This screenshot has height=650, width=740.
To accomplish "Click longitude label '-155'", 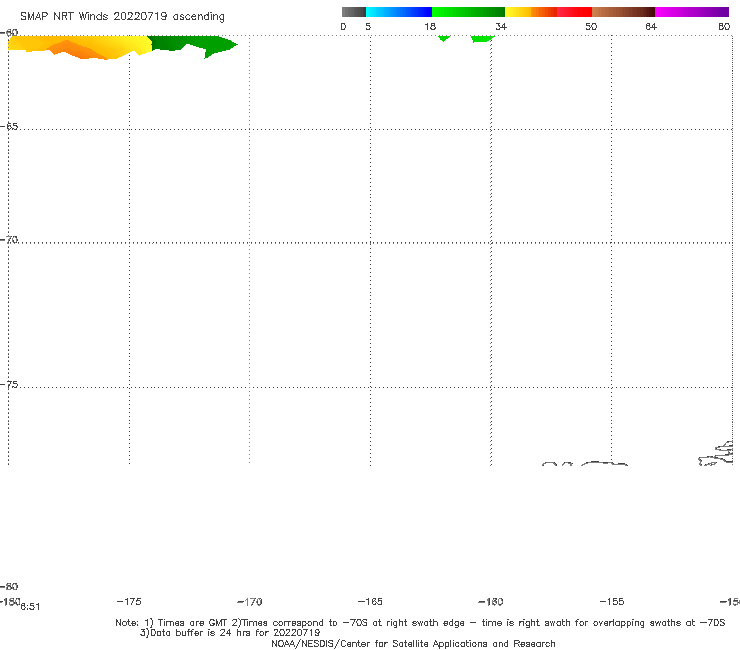I will coord(612,602).
